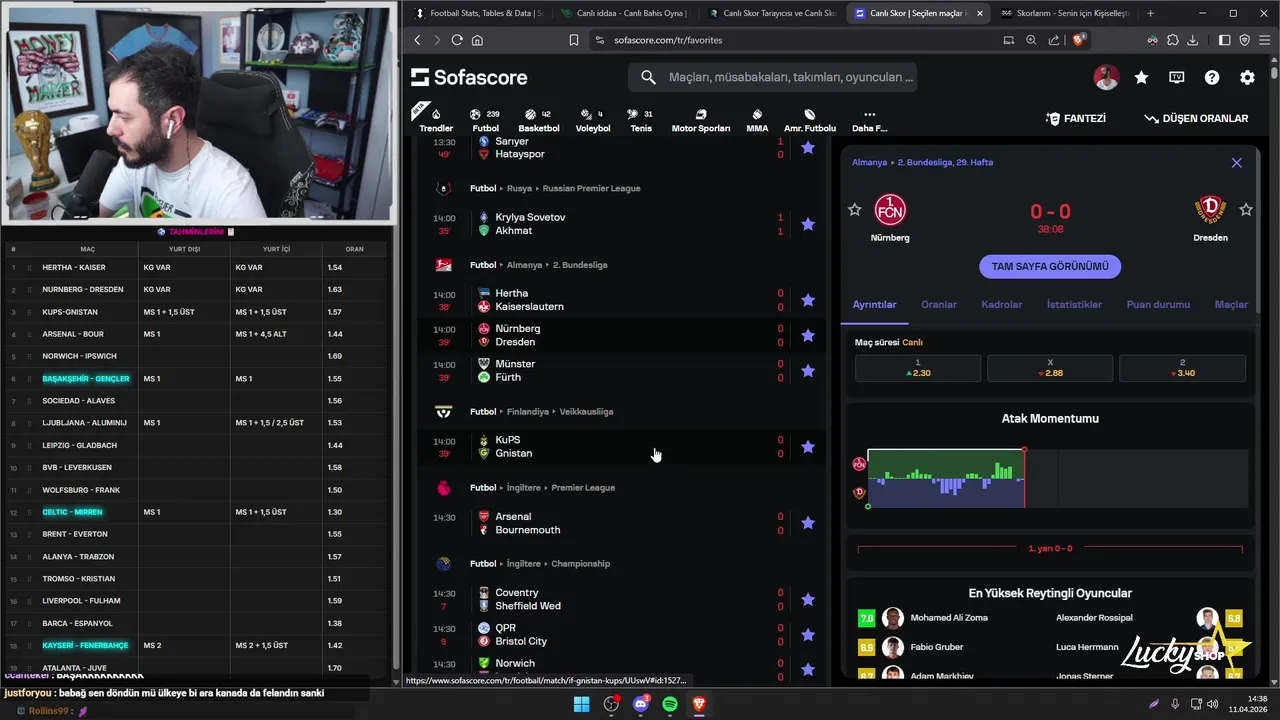Go to browser home page icon

(x=478, y=40)
